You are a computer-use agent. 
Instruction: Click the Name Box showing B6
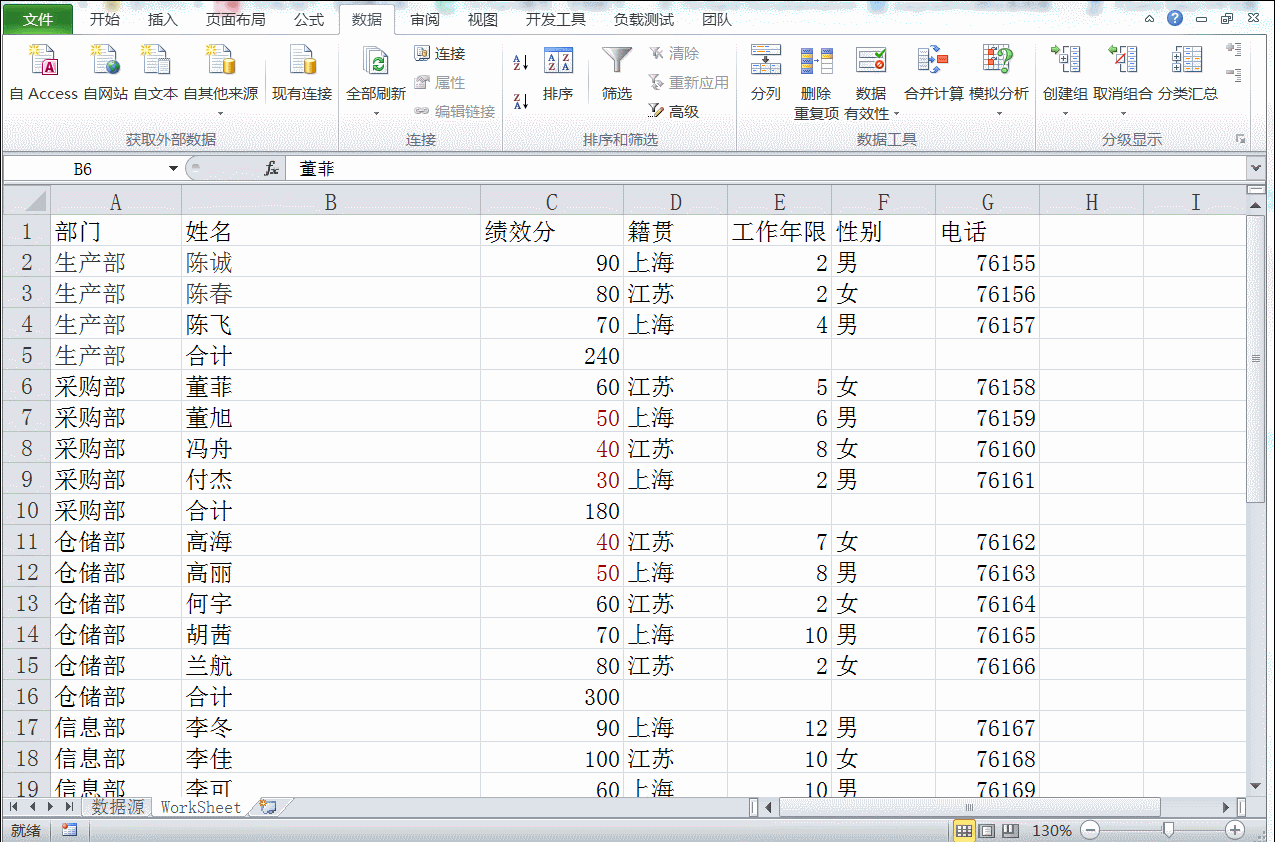[x=84, y=169]
